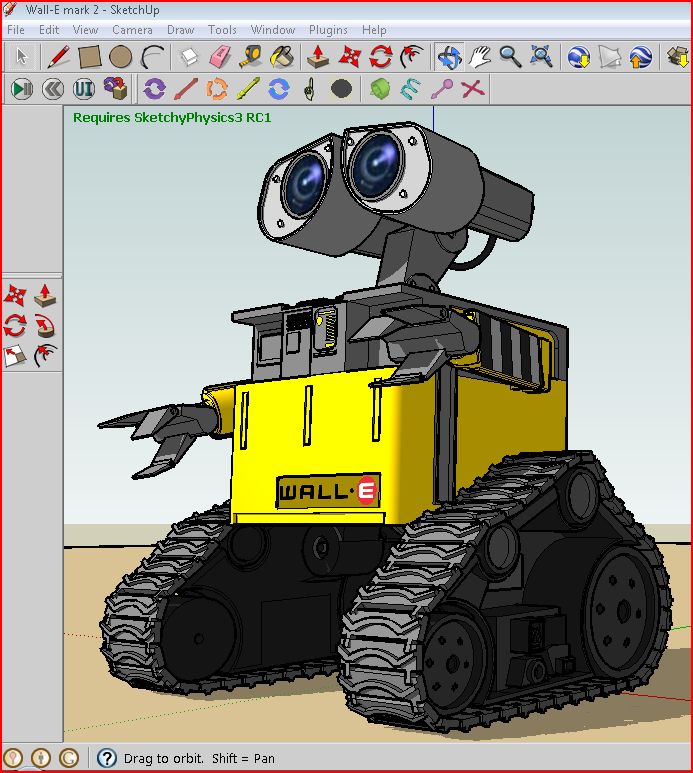Choose Rotate tool in the left palette
The image size is (693, 773).
coord(15,325)
